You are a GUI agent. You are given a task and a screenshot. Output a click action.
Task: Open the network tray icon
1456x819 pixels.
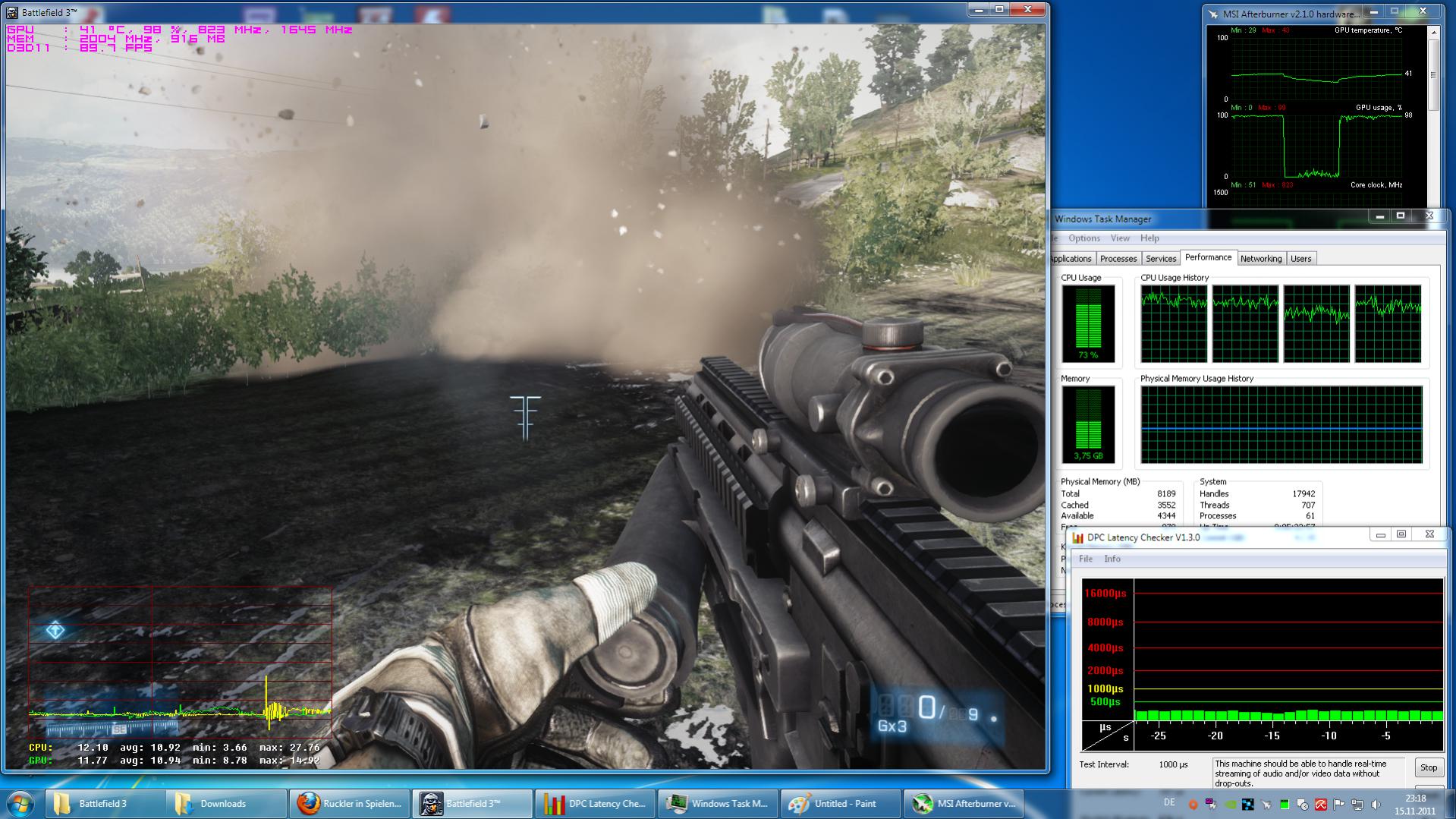[1357, 805]
